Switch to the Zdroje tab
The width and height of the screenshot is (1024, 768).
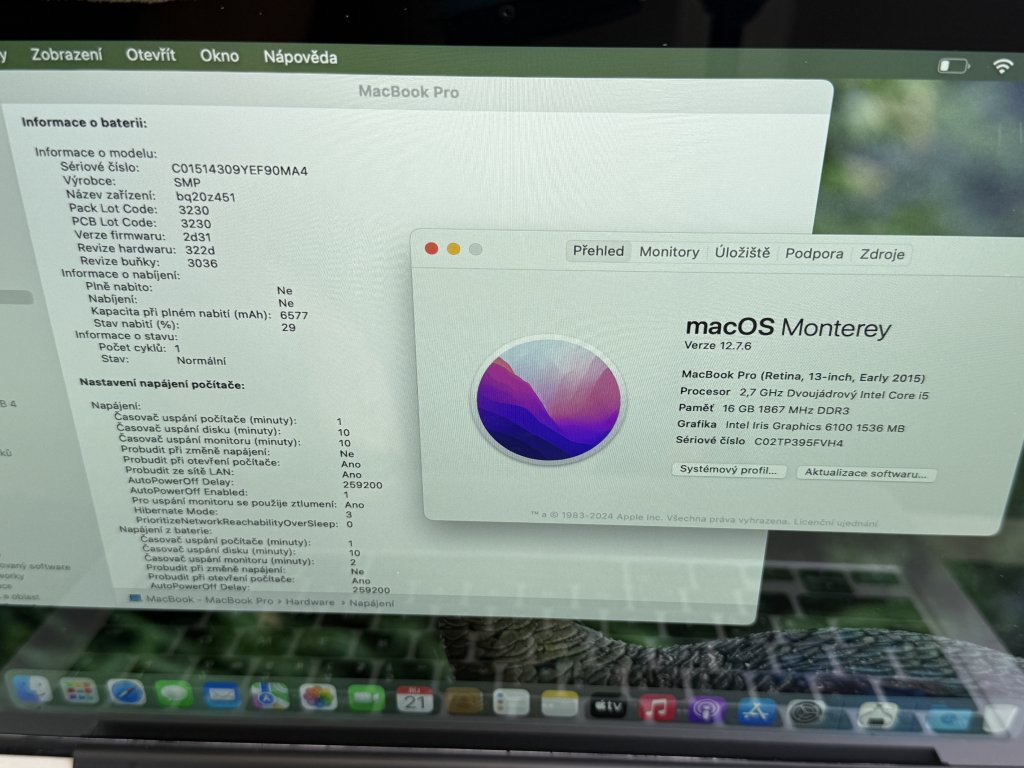[x=882, y=254]
